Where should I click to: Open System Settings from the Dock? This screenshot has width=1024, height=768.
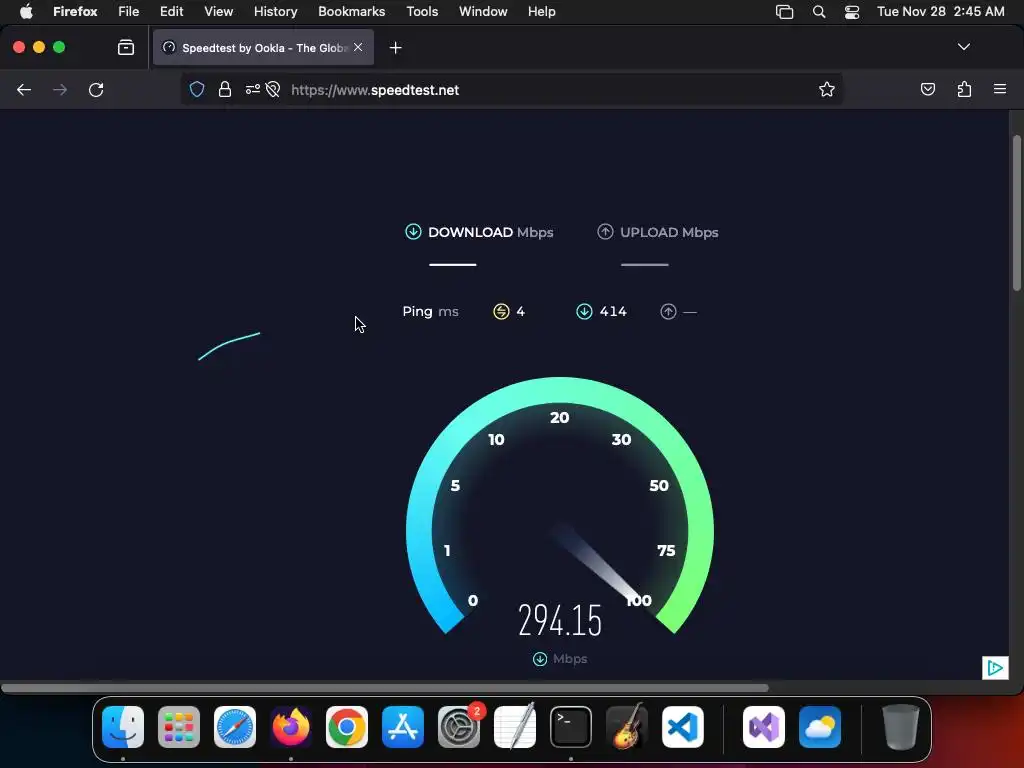[x=458, y=727]
